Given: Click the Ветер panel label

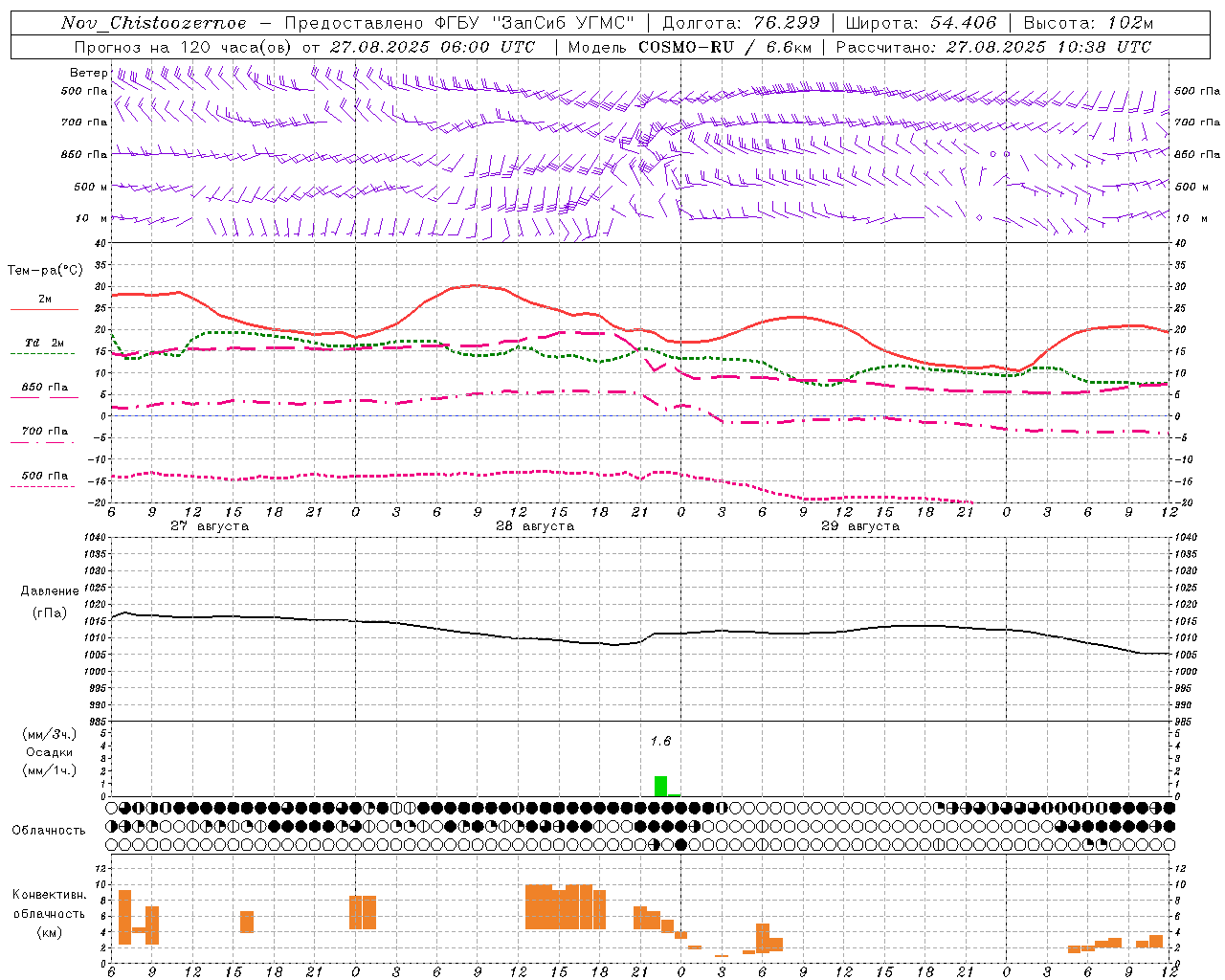Looking at the screenshot, I should (x=89, y=73).
